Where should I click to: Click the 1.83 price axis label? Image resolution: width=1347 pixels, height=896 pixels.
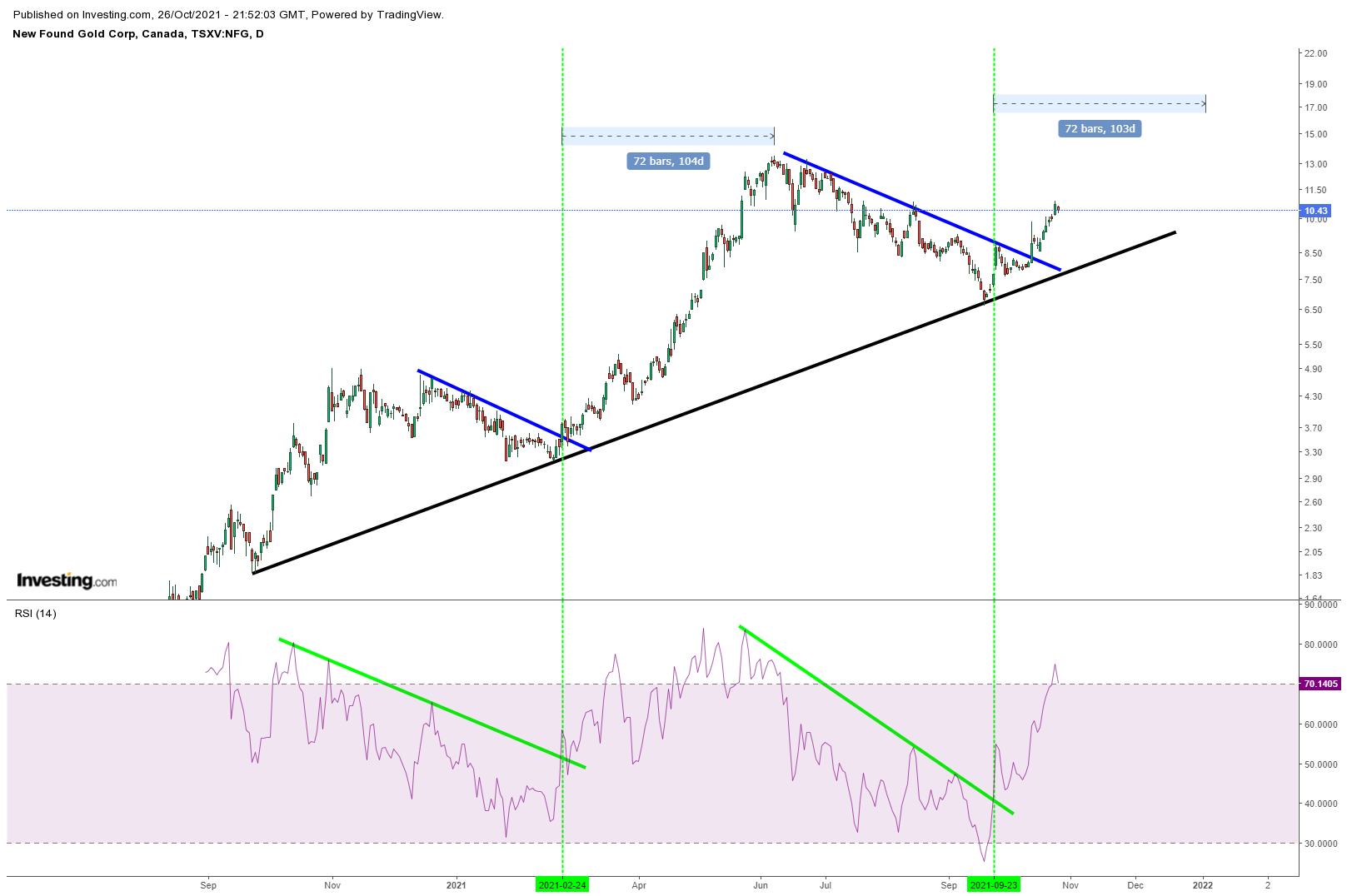pos(1314,575)
